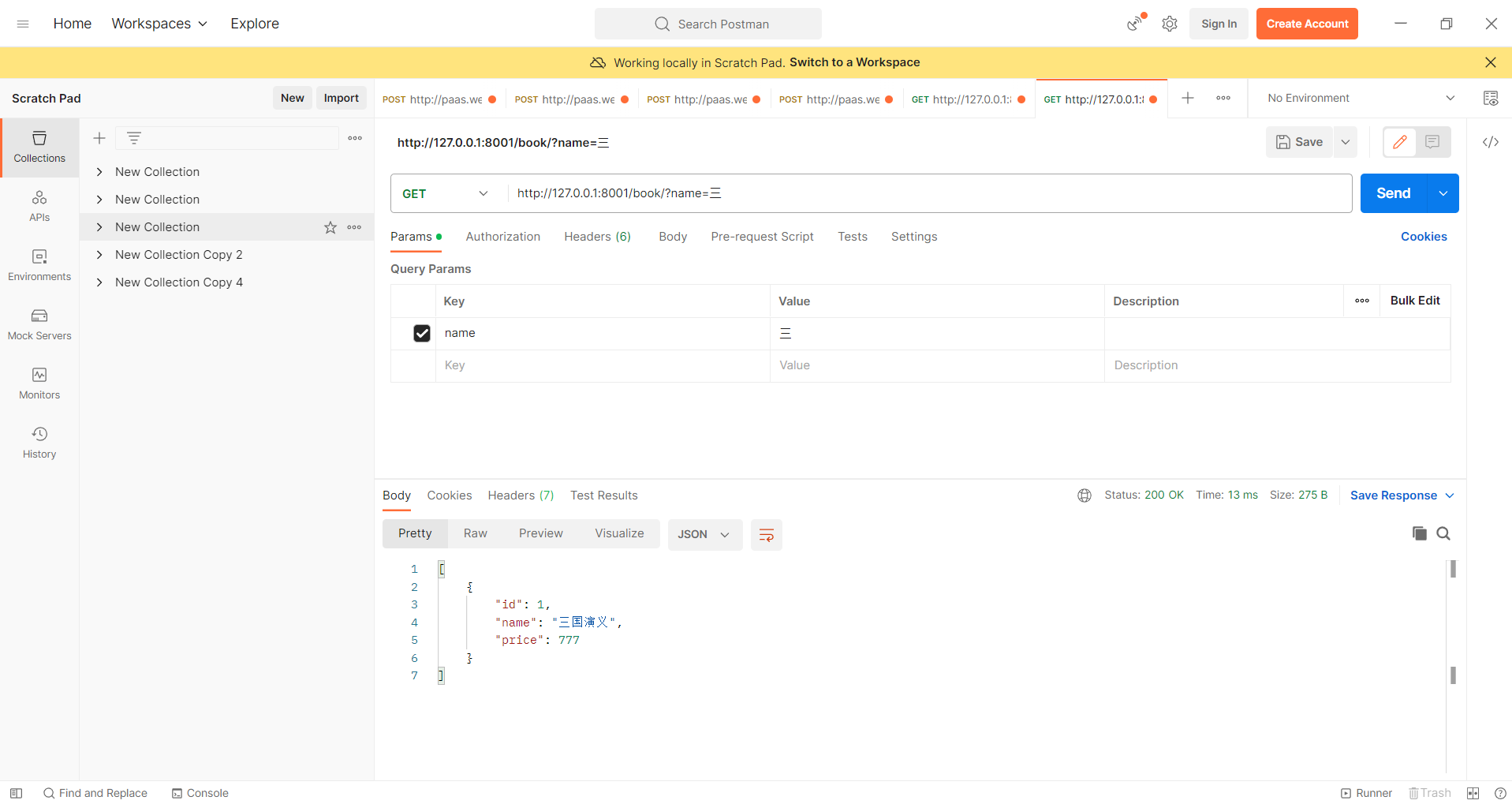Open the Workspaces dropdown
1512x804 pixels.
tap(159, 24)
